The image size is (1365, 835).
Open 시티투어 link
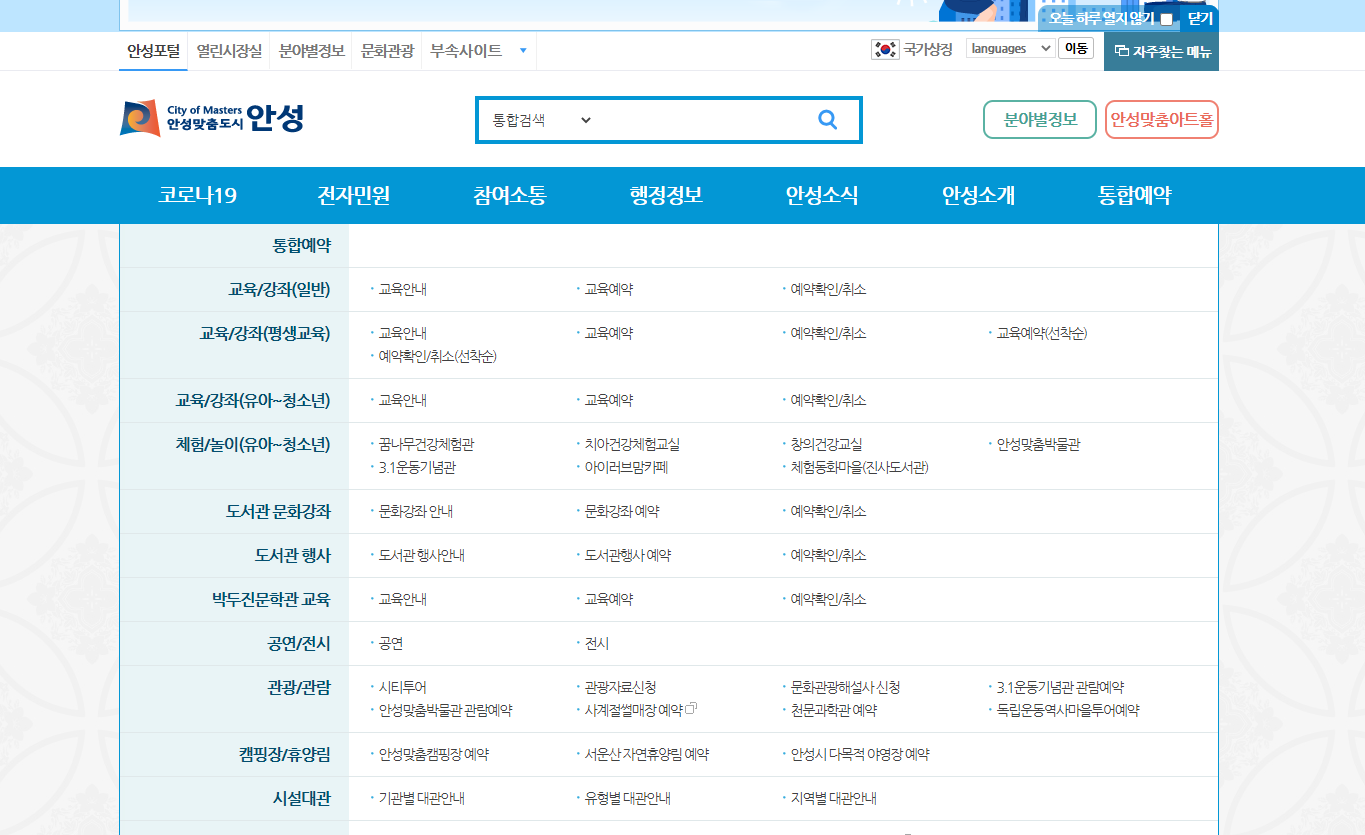[x=403, y=687]
